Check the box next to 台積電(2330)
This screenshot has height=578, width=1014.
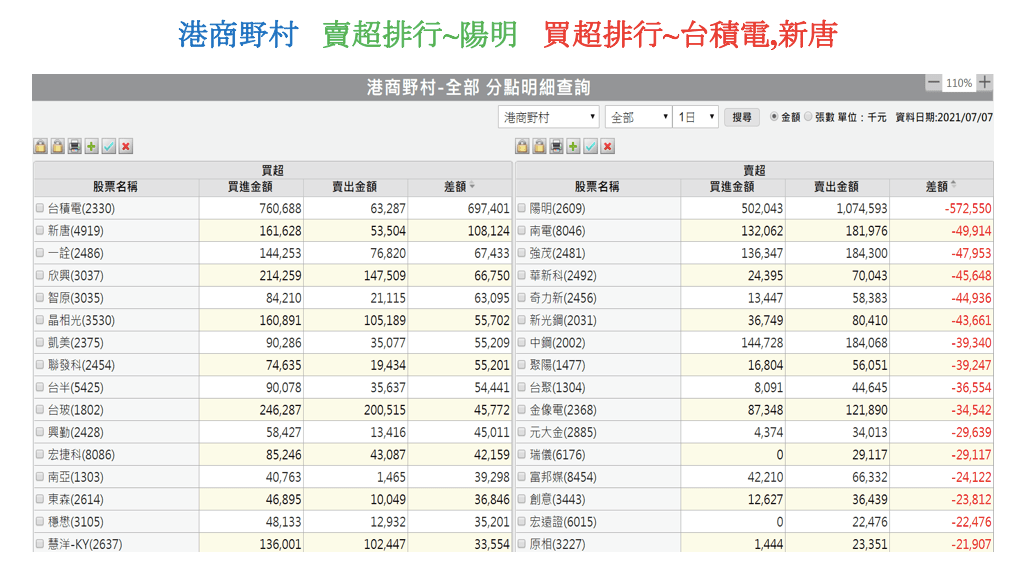point(40,209)
